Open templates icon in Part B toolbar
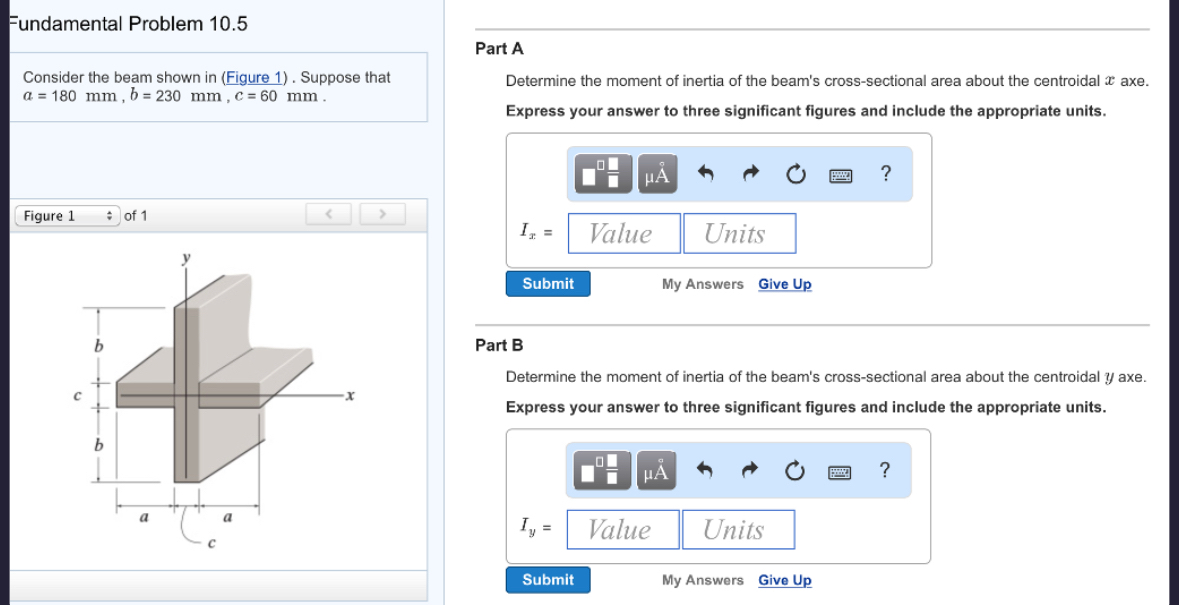The image size is (1179, 605). pos(603,470)
